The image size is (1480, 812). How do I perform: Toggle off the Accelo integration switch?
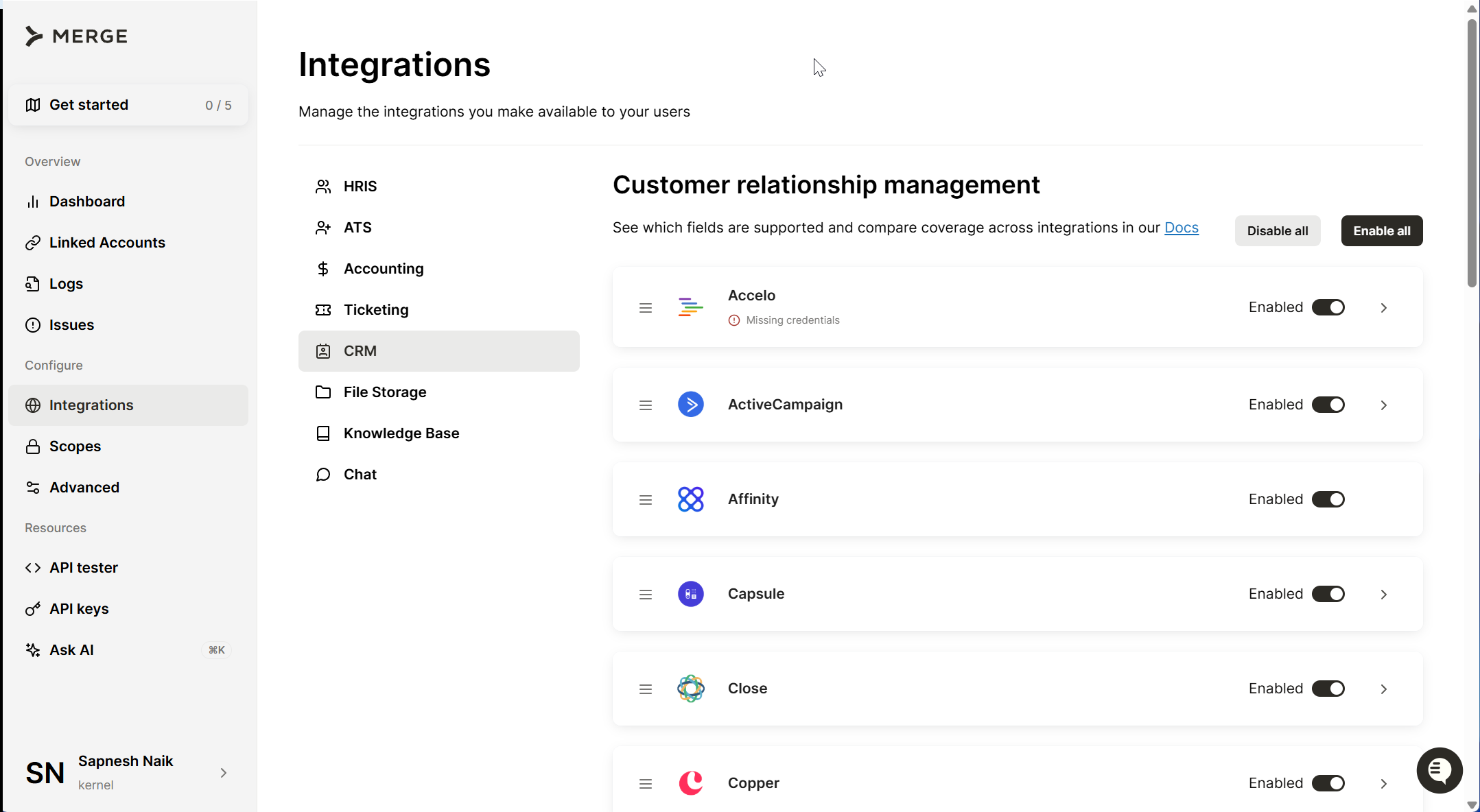pos(1328,307)
